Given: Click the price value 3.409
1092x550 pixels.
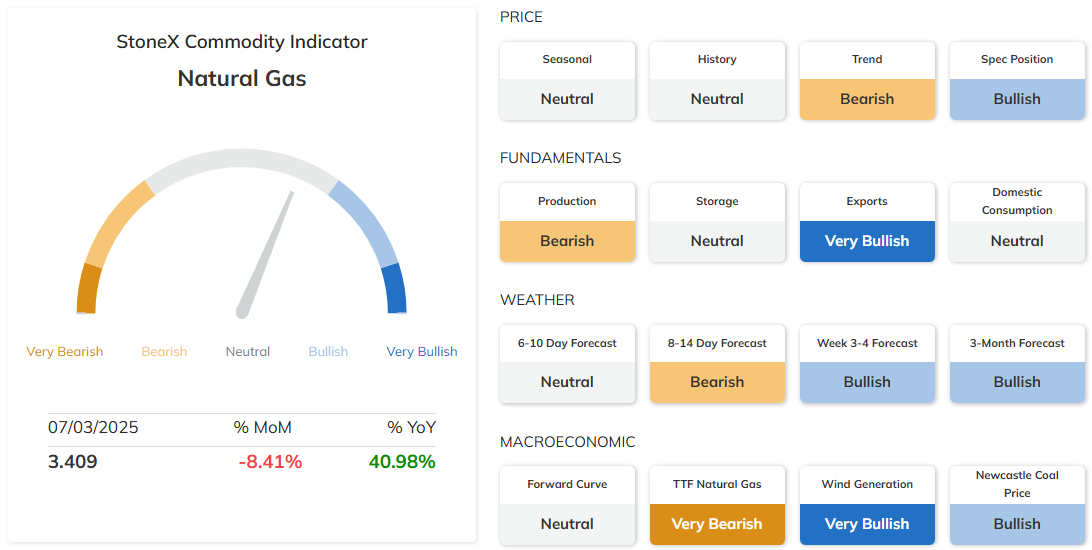Looking at the screenshot, I should 72,462.
